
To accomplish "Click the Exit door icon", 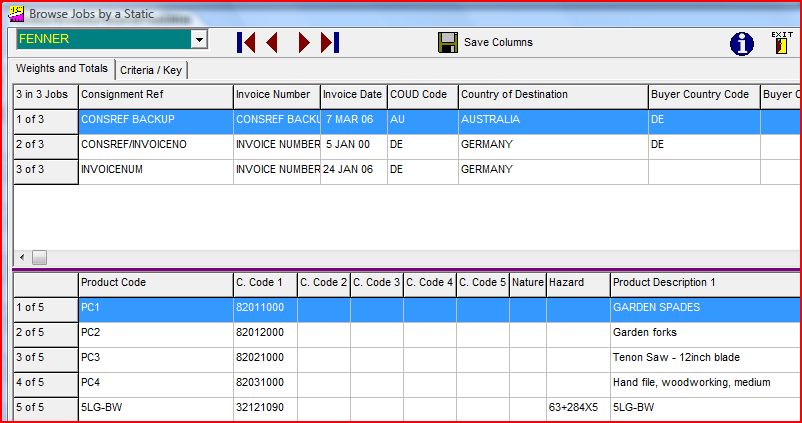I will [x=781, y=42].
